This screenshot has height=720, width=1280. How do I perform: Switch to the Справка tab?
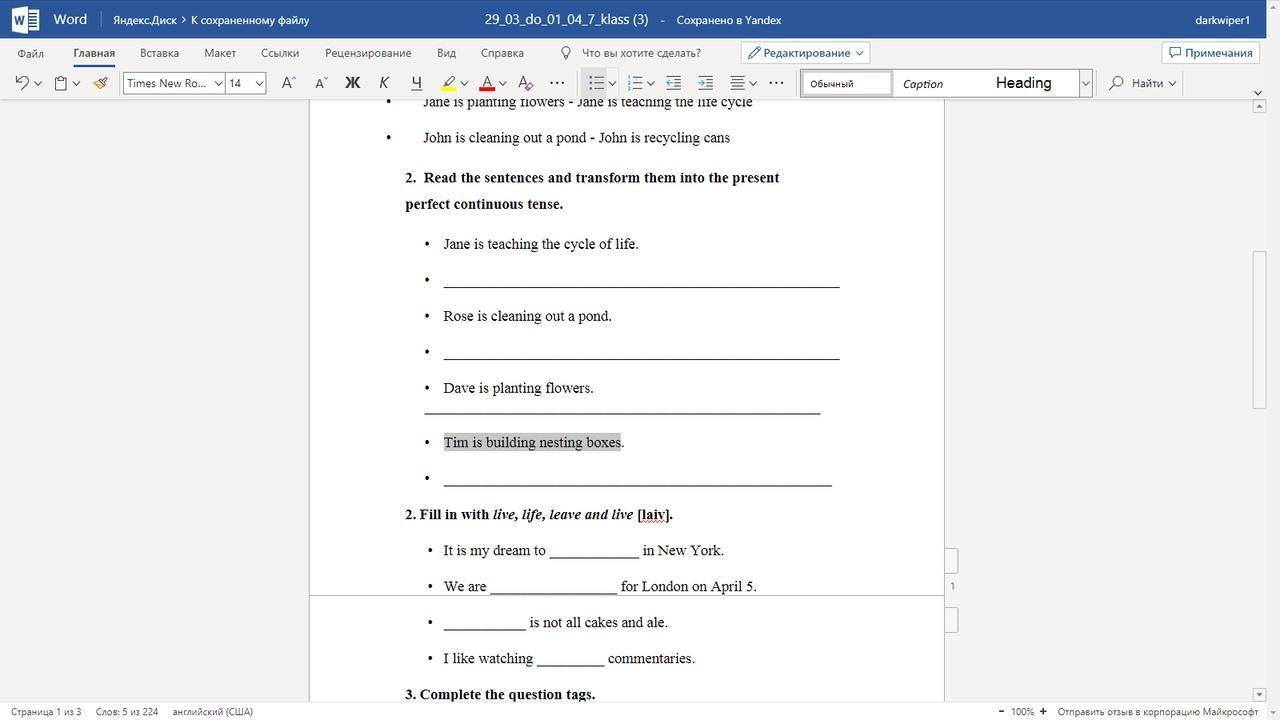point(502,53)
